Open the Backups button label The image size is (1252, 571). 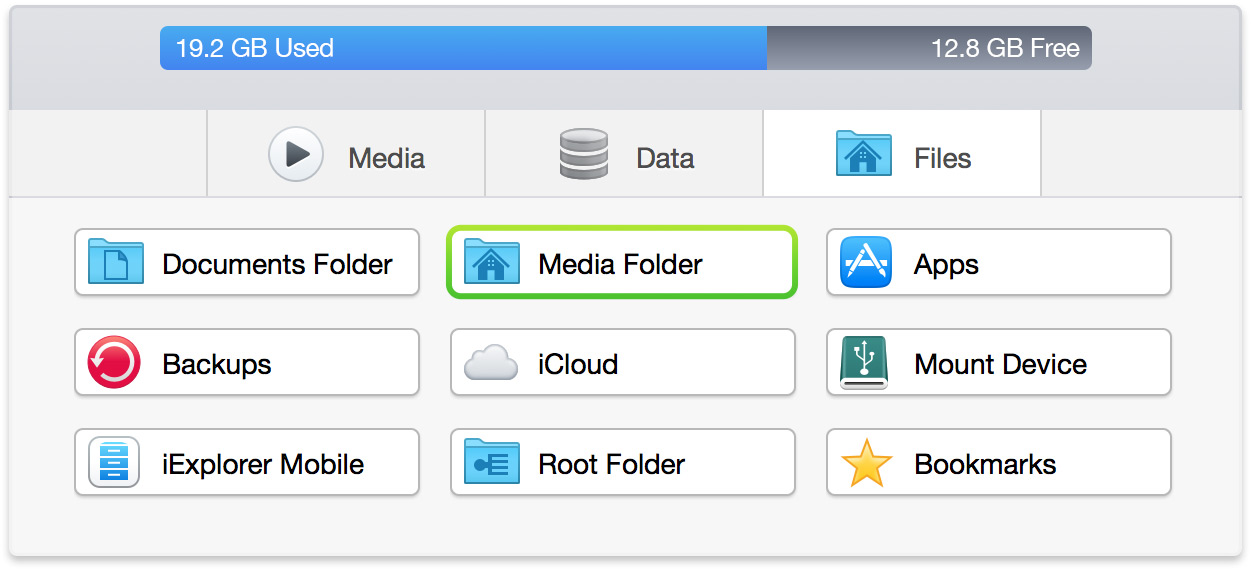pyautogui.click(x=217, y=364)
